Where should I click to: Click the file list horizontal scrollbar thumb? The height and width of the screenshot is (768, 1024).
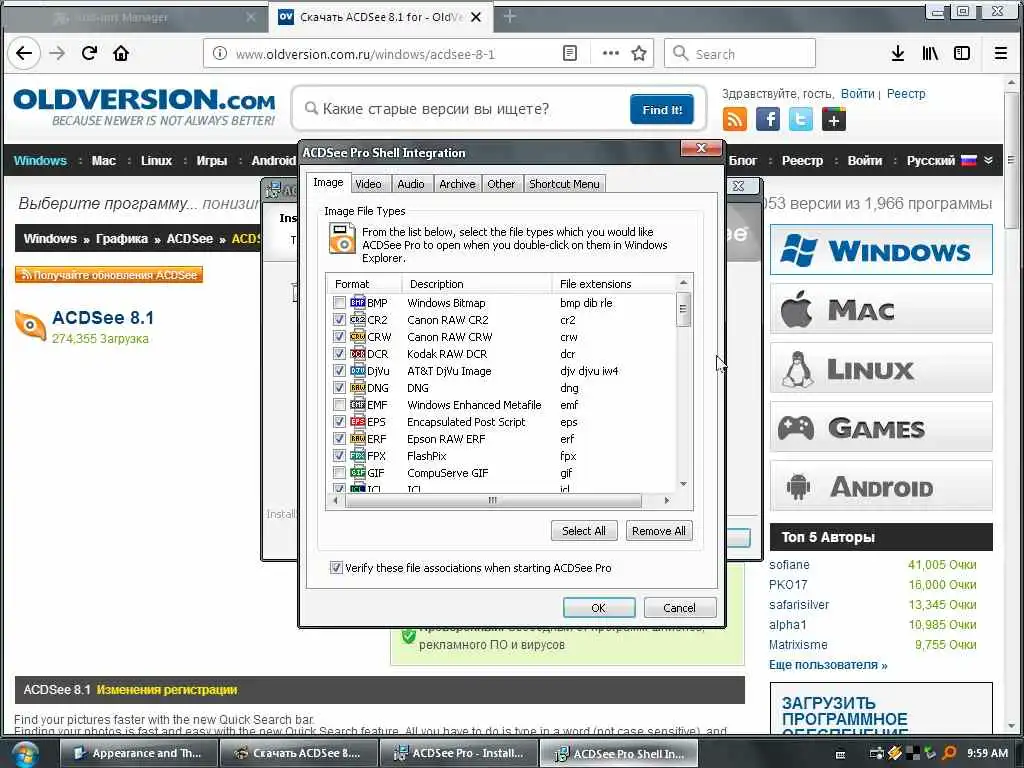click(493, 500)
